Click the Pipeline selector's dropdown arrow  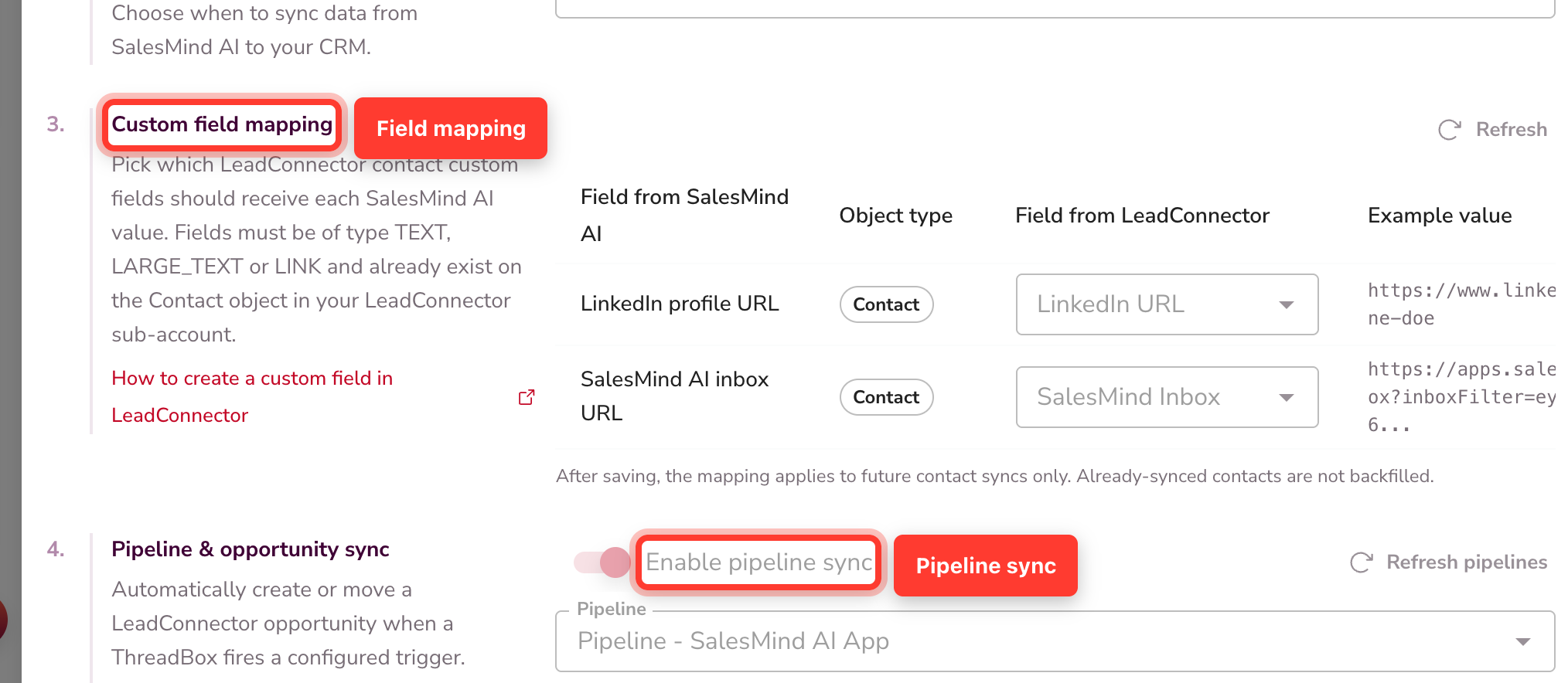click(1523, 641)
